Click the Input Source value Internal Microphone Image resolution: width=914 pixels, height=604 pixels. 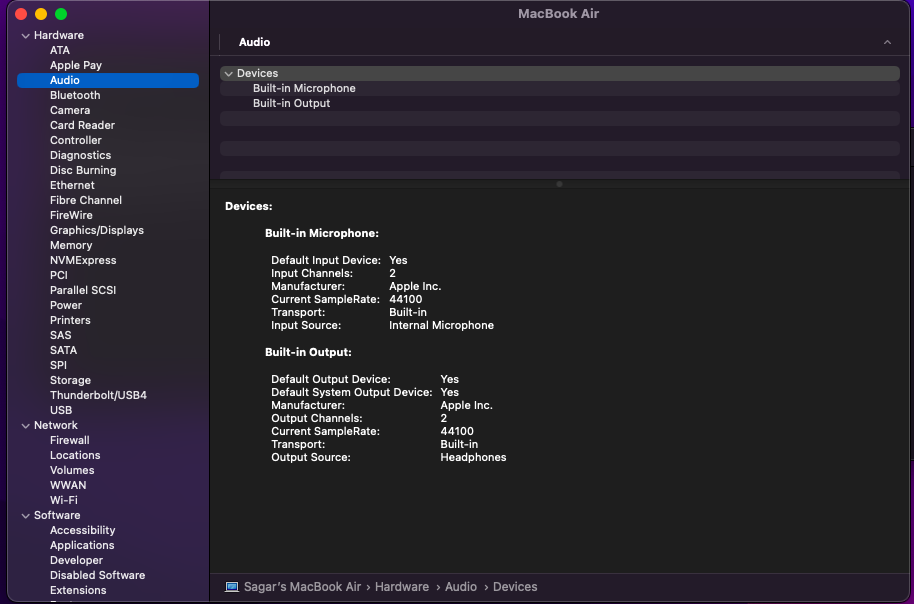pyautogui.click(x=441, y=326)
